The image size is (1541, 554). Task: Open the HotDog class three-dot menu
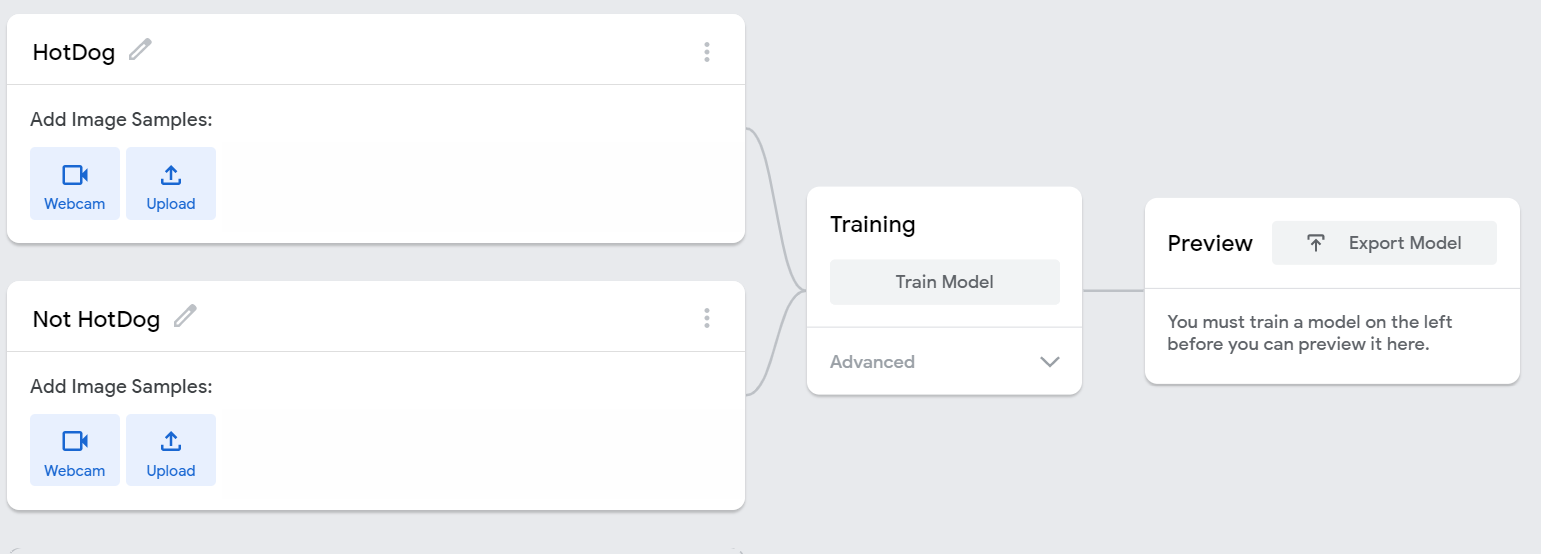707,52
